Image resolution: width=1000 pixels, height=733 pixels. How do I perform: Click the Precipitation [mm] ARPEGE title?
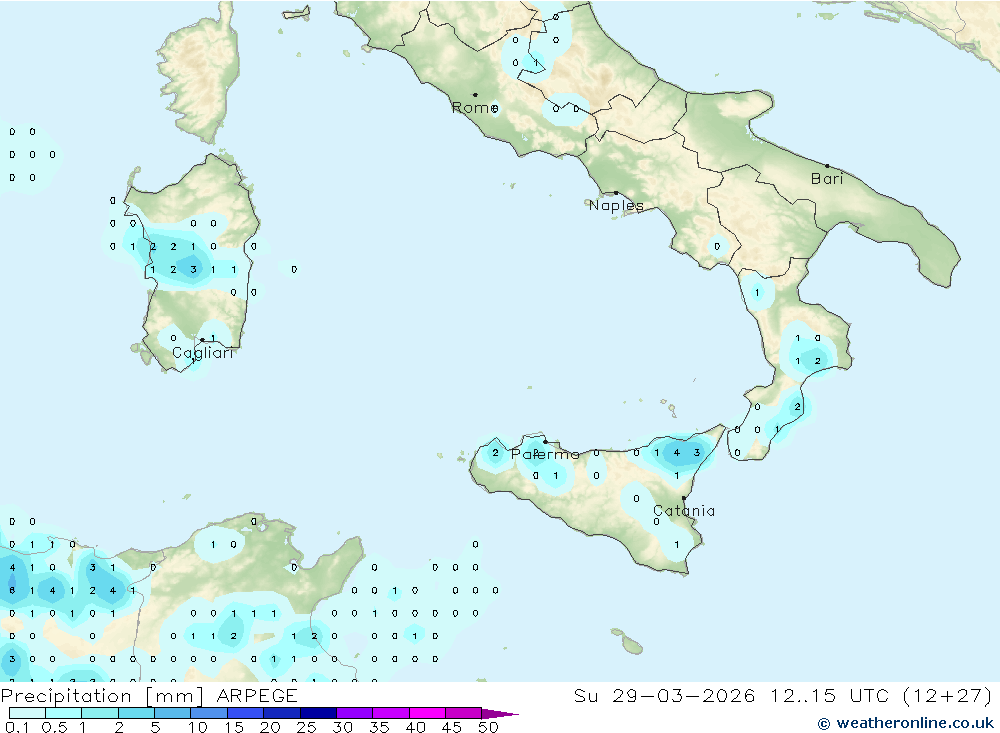point(149,695)
